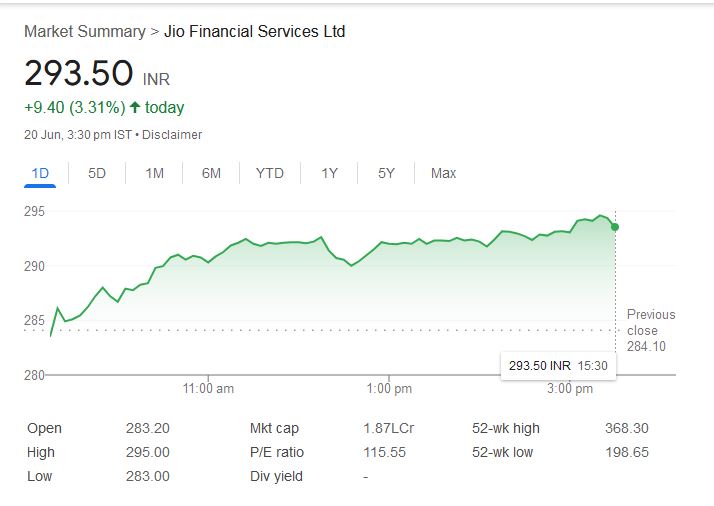
Task: Switch to the Max range tab
Action: click(443, 173)
